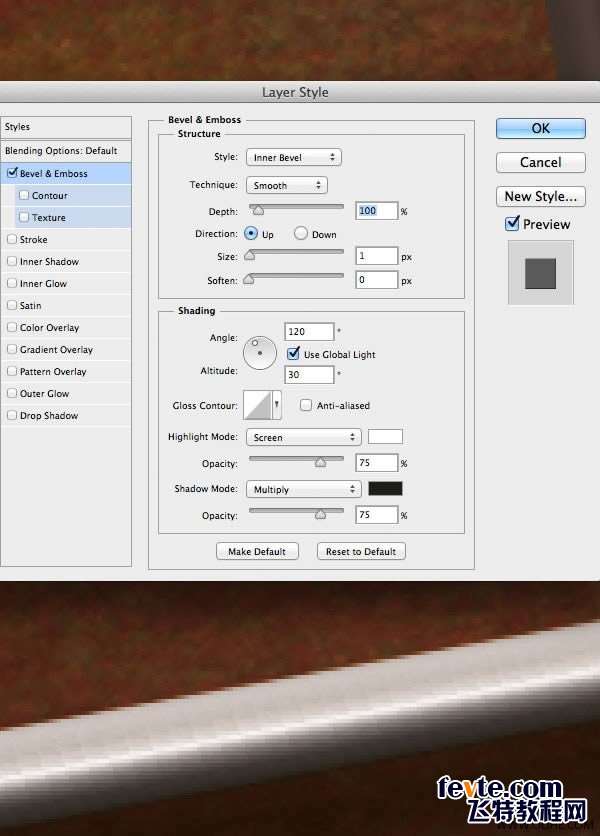Open the black Shadow color swatch
Image resolution: width=600 pixels, height=836 pixels.
click(x=385, y=488)
